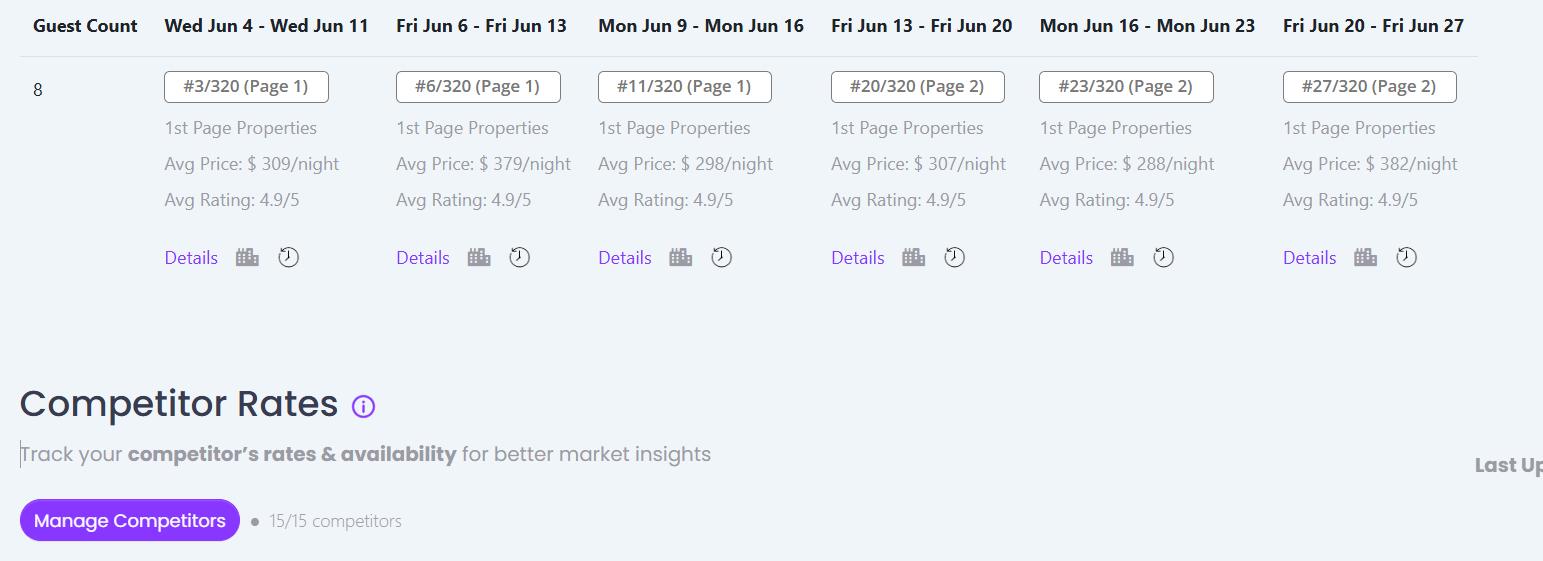Open history clock icon for Fri Jun 20
Viewport: 1543px width, 561px height.
pos(1407,258)
